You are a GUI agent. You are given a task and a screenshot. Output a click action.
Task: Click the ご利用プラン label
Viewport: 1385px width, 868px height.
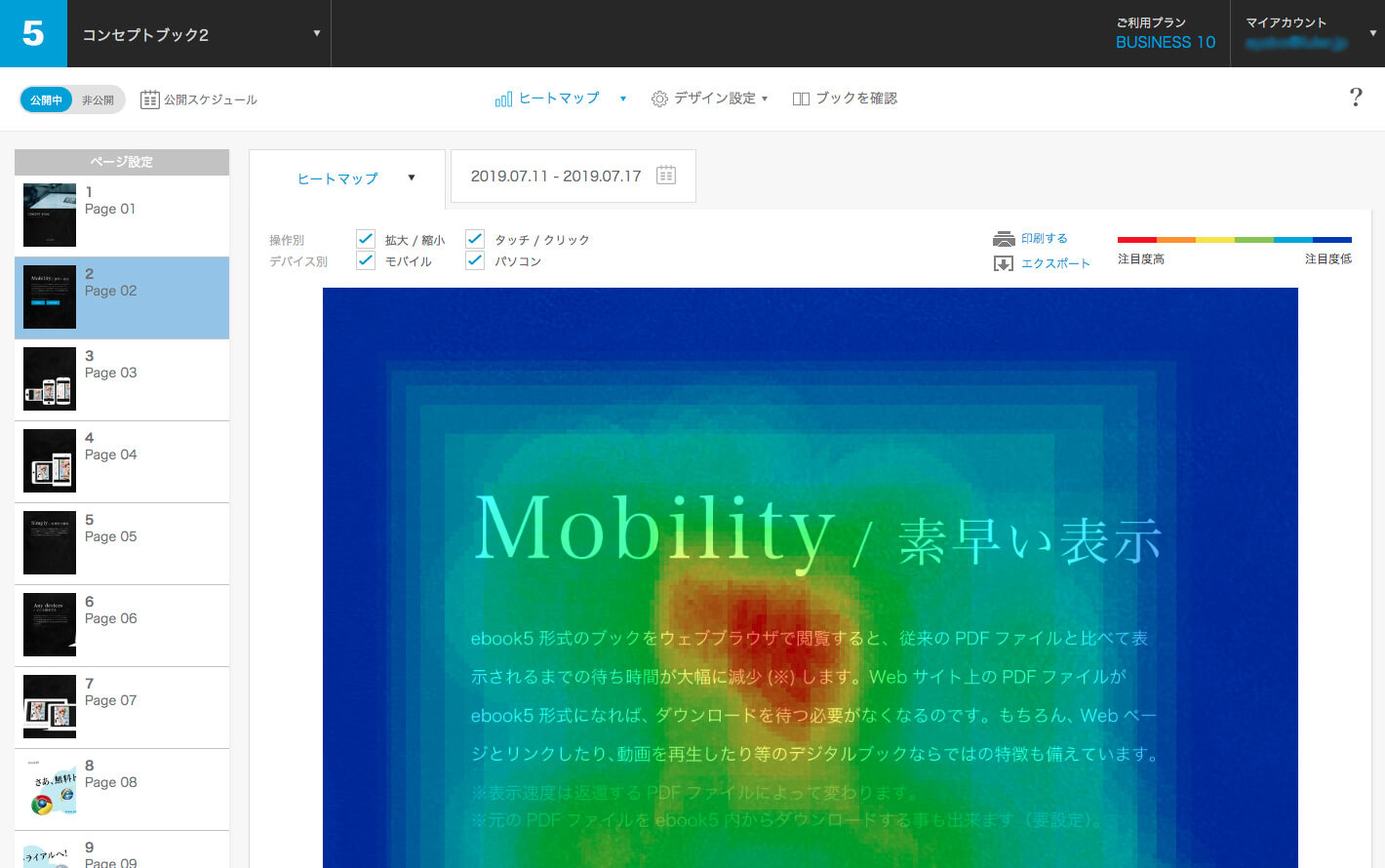pos(1151,22)
